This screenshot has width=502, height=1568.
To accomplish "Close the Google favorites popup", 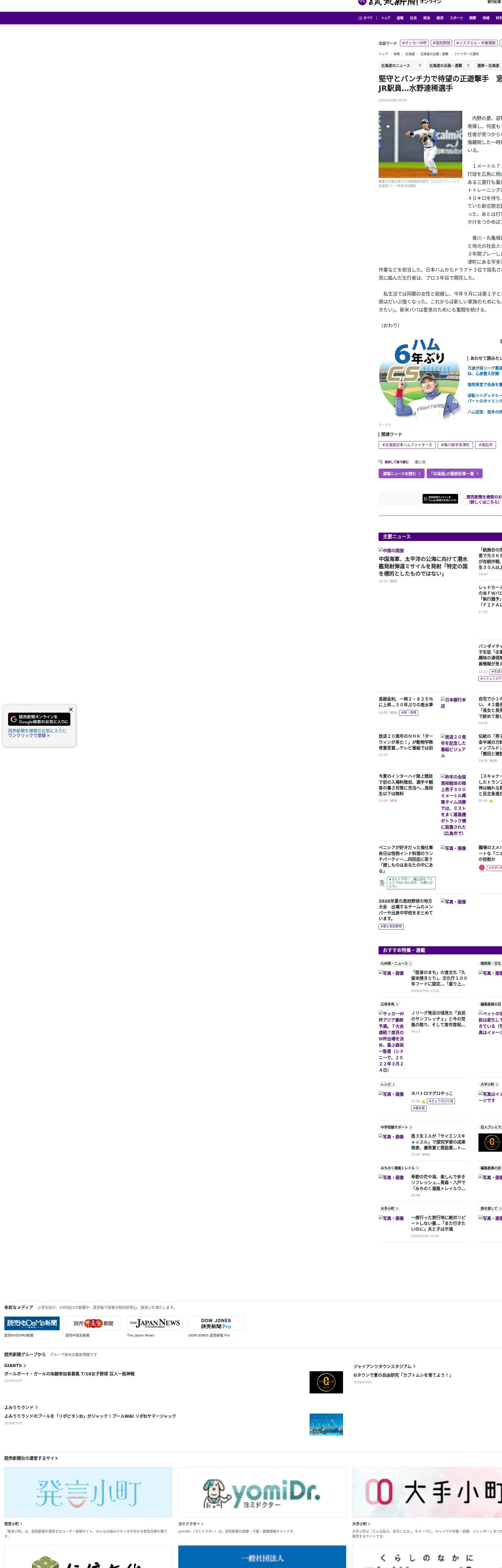I will (71, 709).
